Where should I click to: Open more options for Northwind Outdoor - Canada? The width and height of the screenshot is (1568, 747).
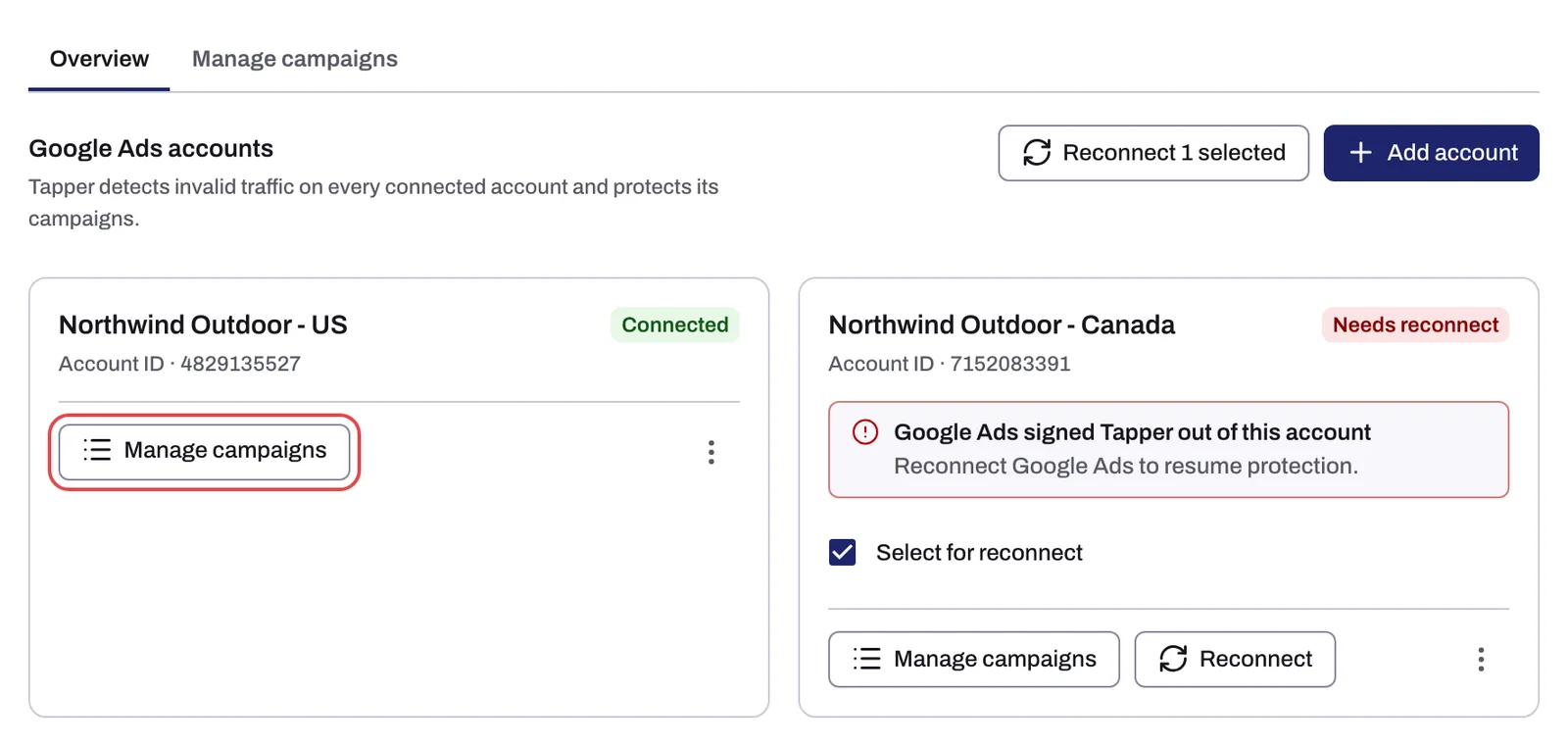pyautogui.click(x=1481, y=659)
